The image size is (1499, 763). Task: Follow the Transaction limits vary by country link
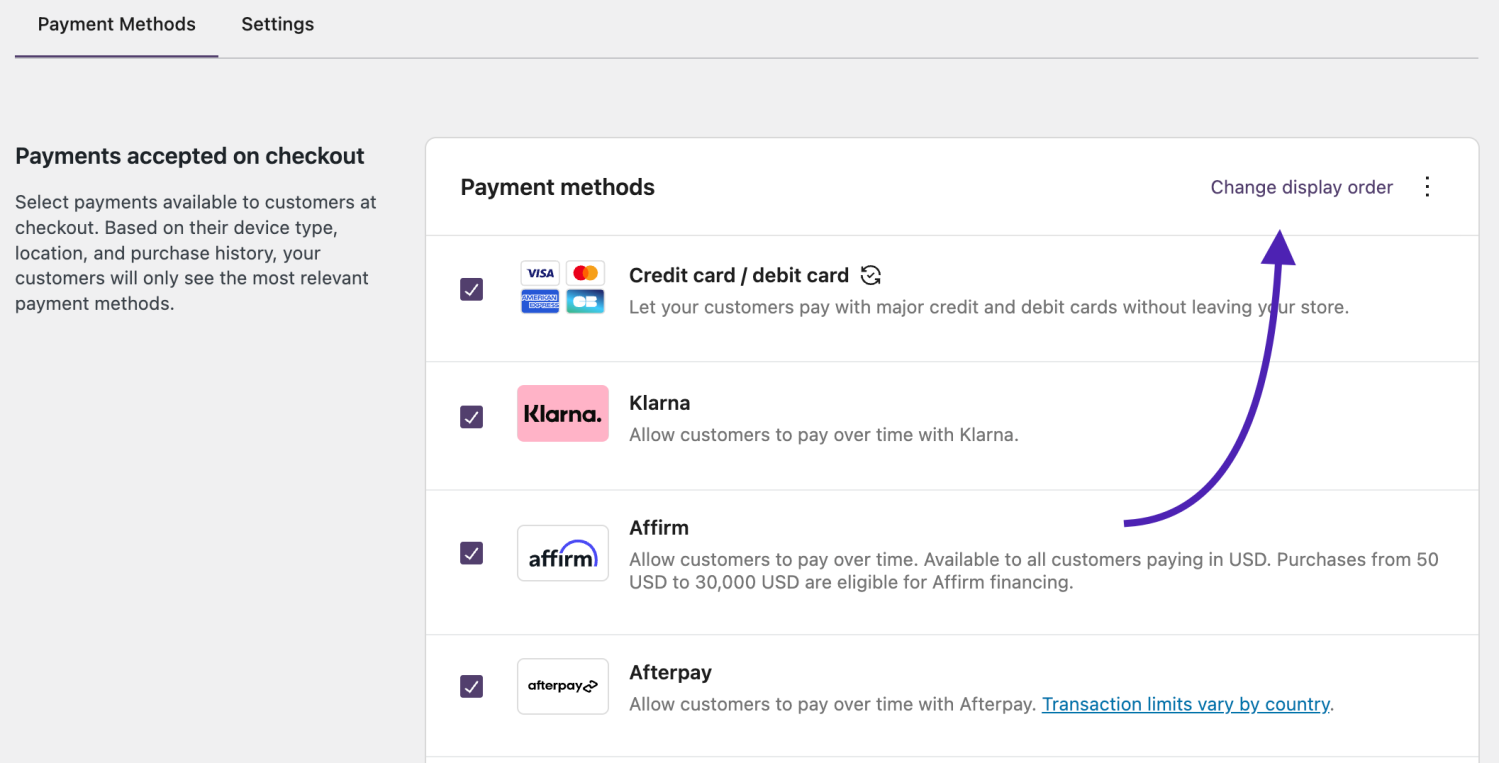(1185, 704)
